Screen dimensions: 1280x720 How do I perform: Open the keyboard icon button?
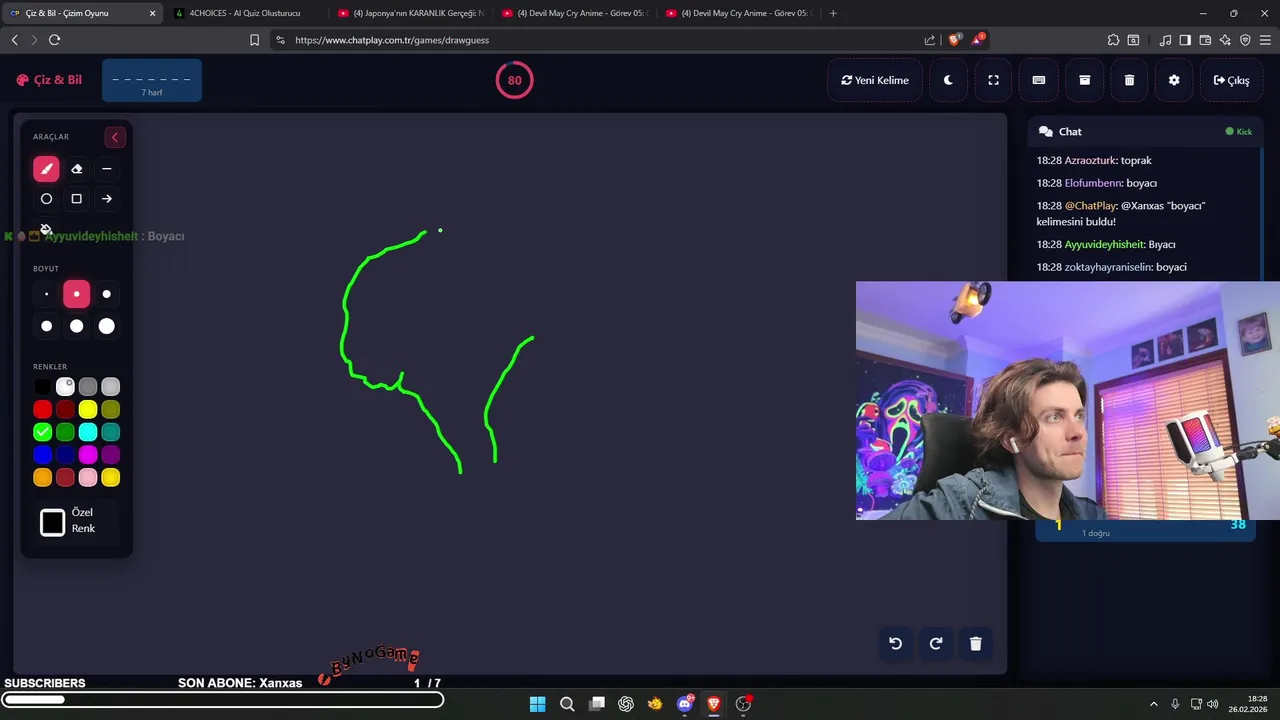click(x=1039, y=80)
